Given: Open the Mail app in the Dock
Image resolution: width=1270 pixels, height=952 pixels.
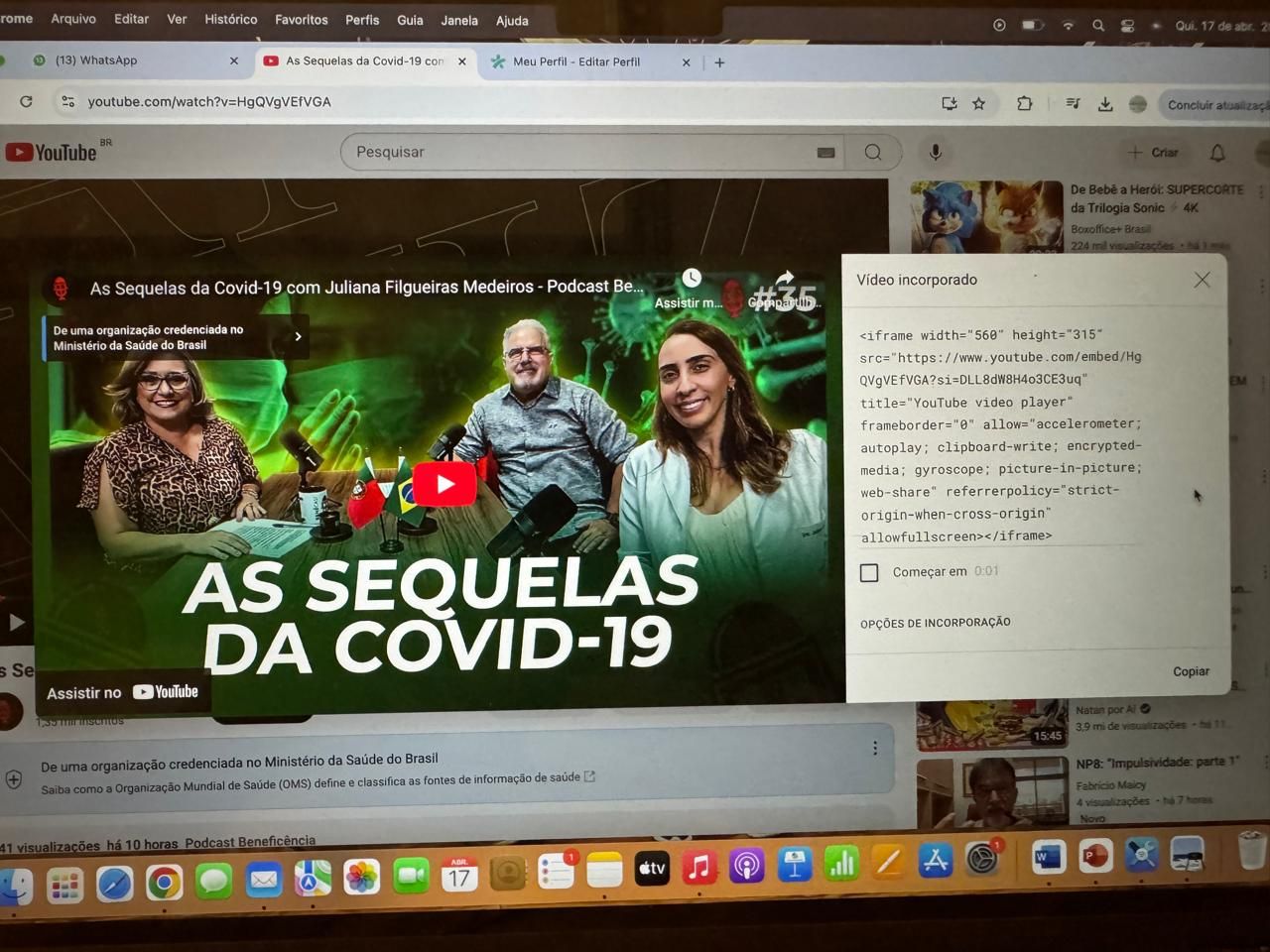Looking at the screenshot, I should [264, 880].
